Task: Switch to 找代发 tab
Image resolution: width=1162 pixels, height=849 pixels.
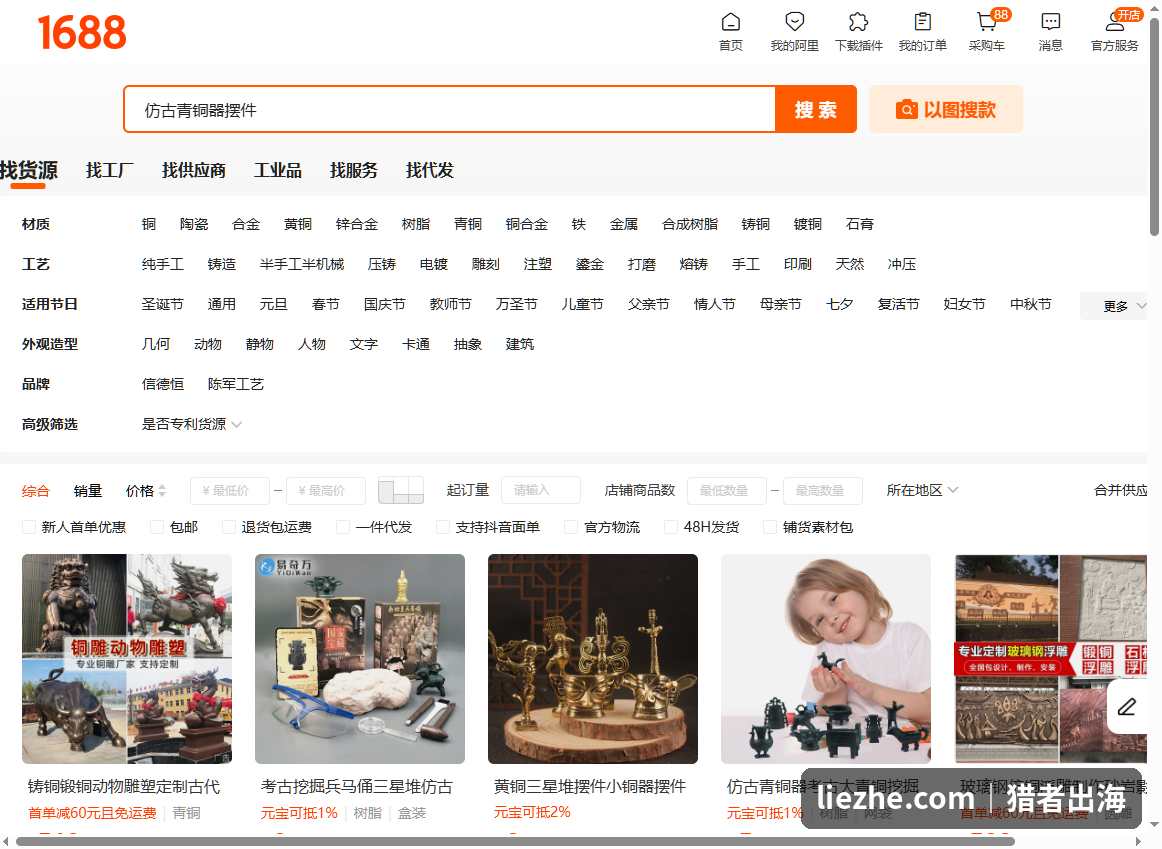Action: coord(430,170)
